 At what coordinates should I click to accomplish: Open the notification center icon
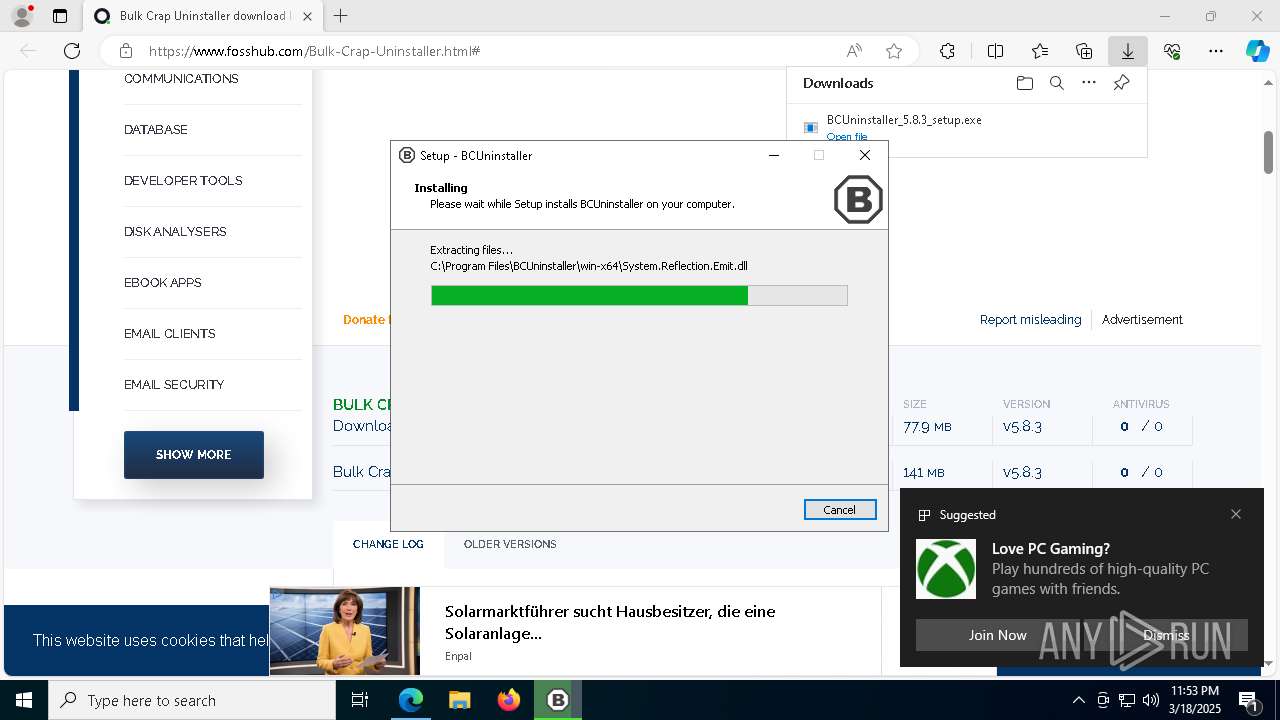1249,700
